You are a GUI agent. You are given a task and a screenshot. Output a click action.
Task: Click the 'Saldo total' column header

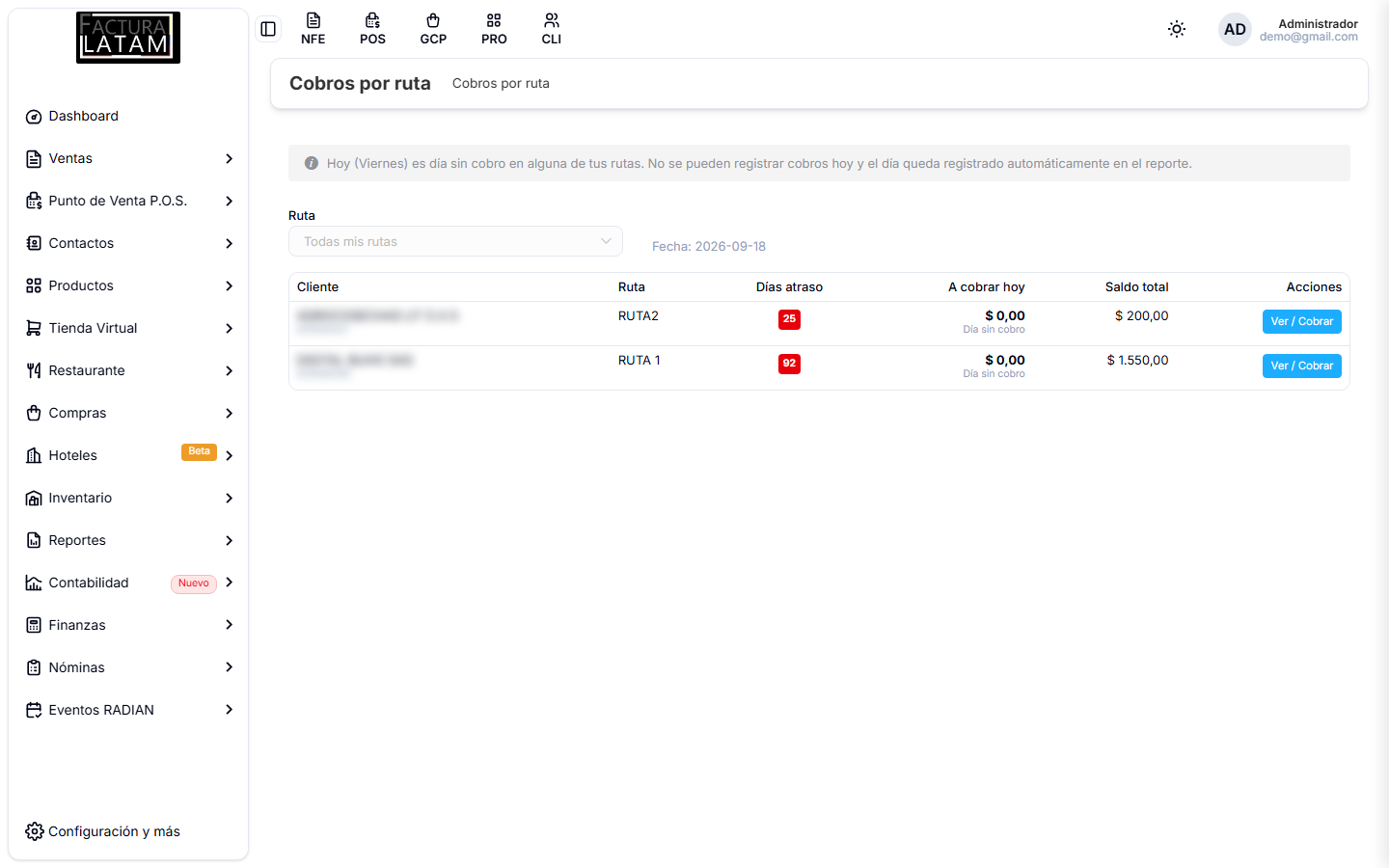[1136, 287]
